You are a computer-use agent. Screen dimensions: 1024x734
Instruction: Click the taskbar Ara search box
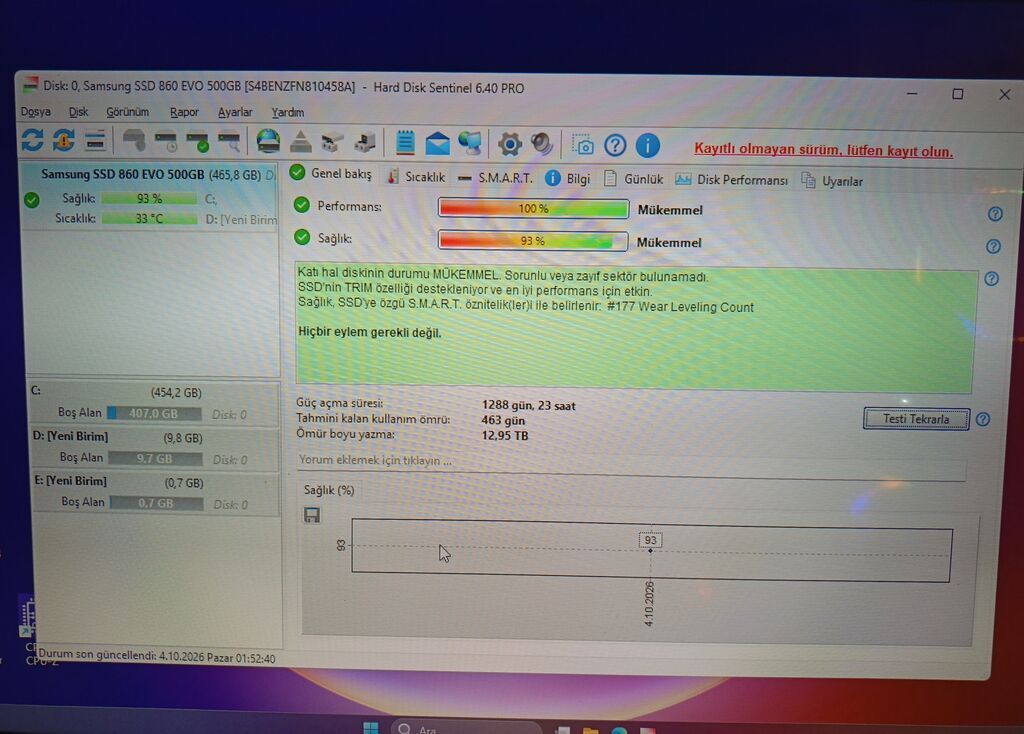pos(467,727)
